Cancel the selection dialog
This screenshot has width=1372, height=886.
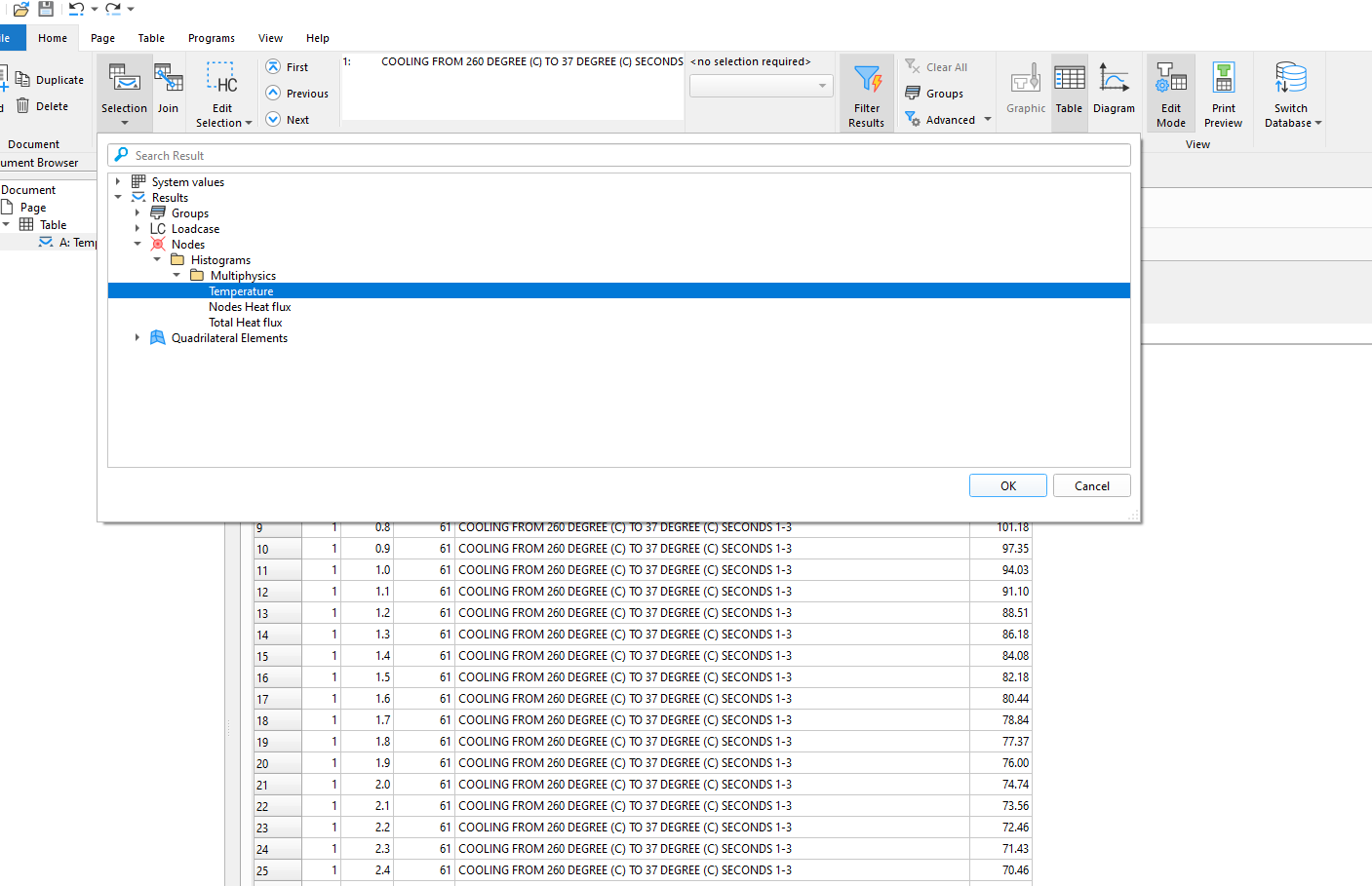tap(1091, 486)
